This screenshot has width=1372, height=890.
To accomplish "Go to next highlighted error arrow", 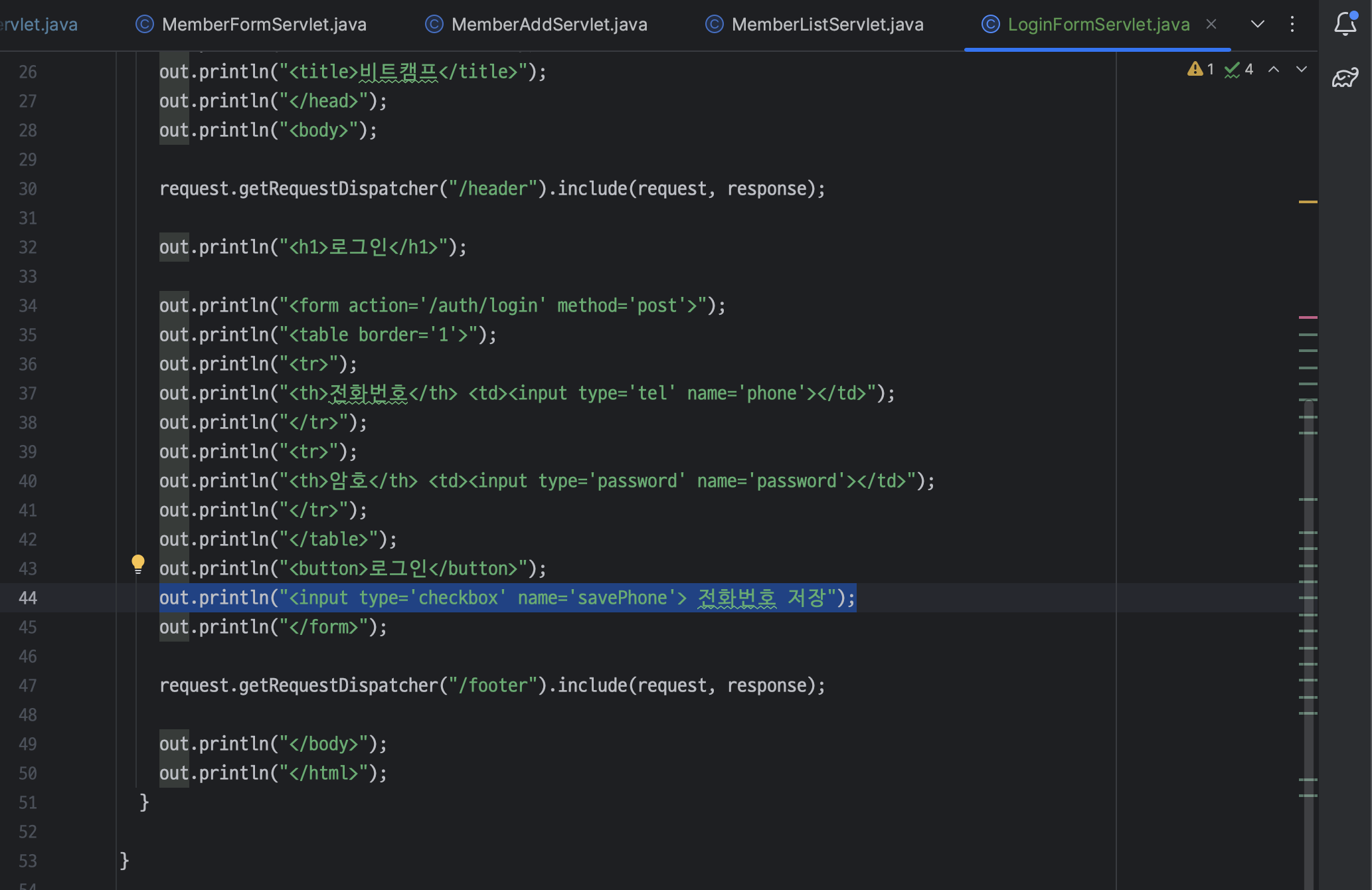I will (1302, 69).
